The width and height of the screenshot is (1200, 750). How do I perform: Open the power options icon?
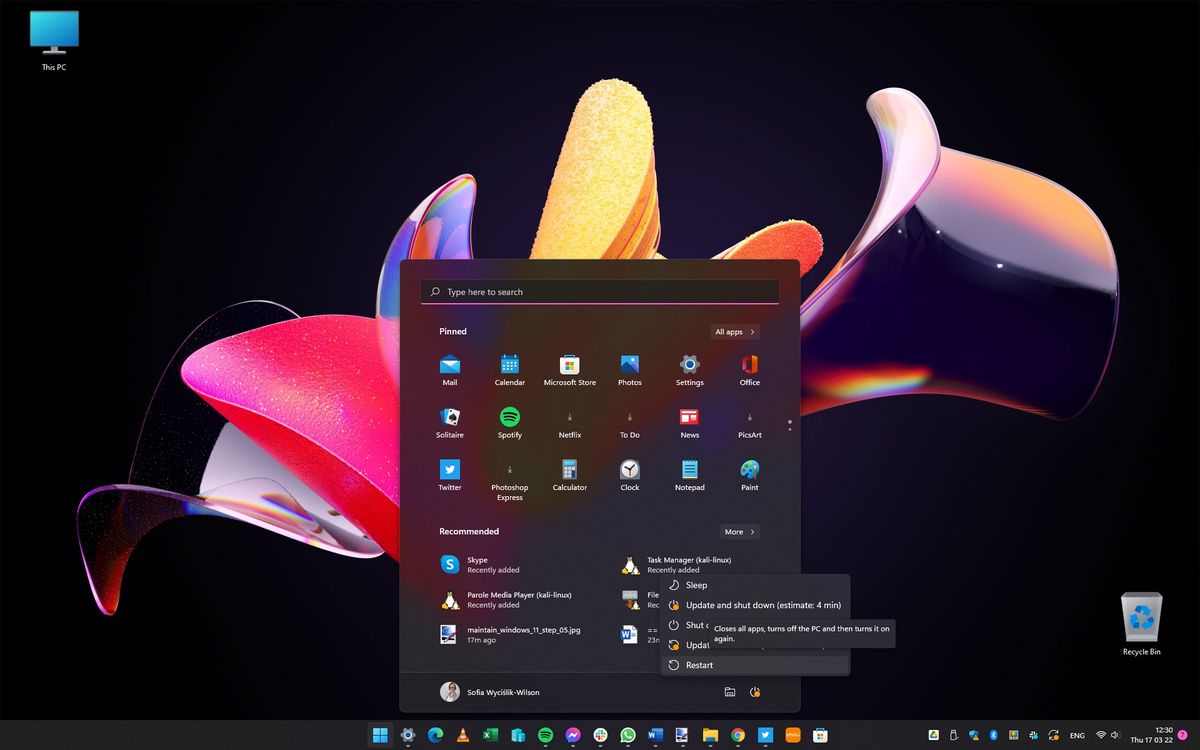click(757, 691)
